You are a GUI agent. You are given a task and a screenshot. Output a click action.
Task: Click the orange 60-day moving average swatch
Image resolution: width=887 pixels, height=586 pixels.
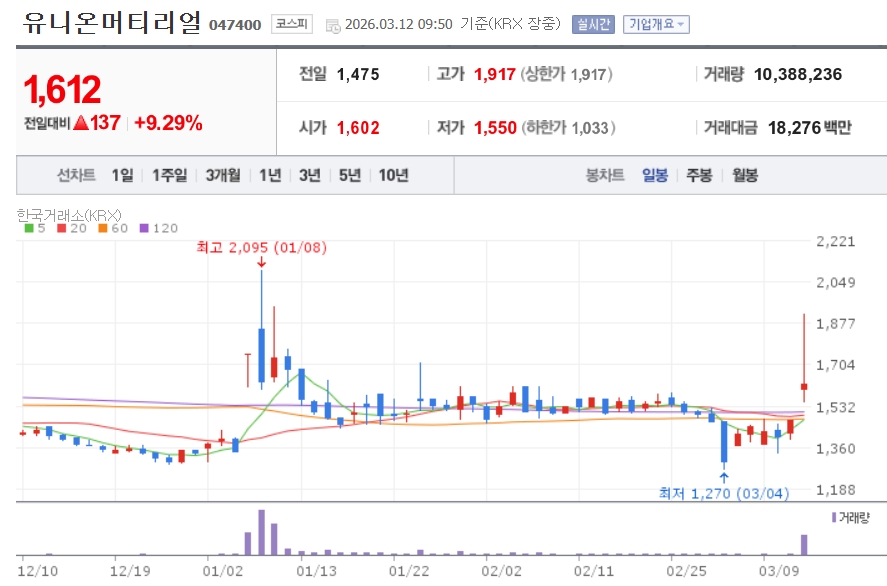coord(102,228)
